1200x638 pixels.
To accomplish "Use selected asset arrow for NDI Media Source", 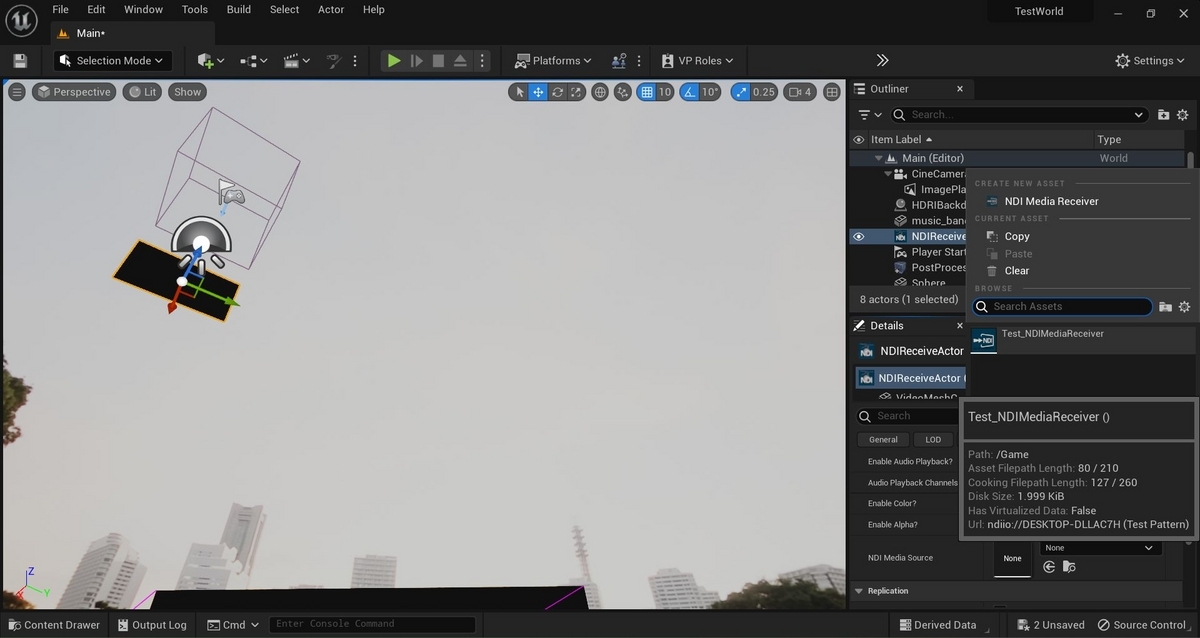I will pyautogui.click(x=1049, y=567).
